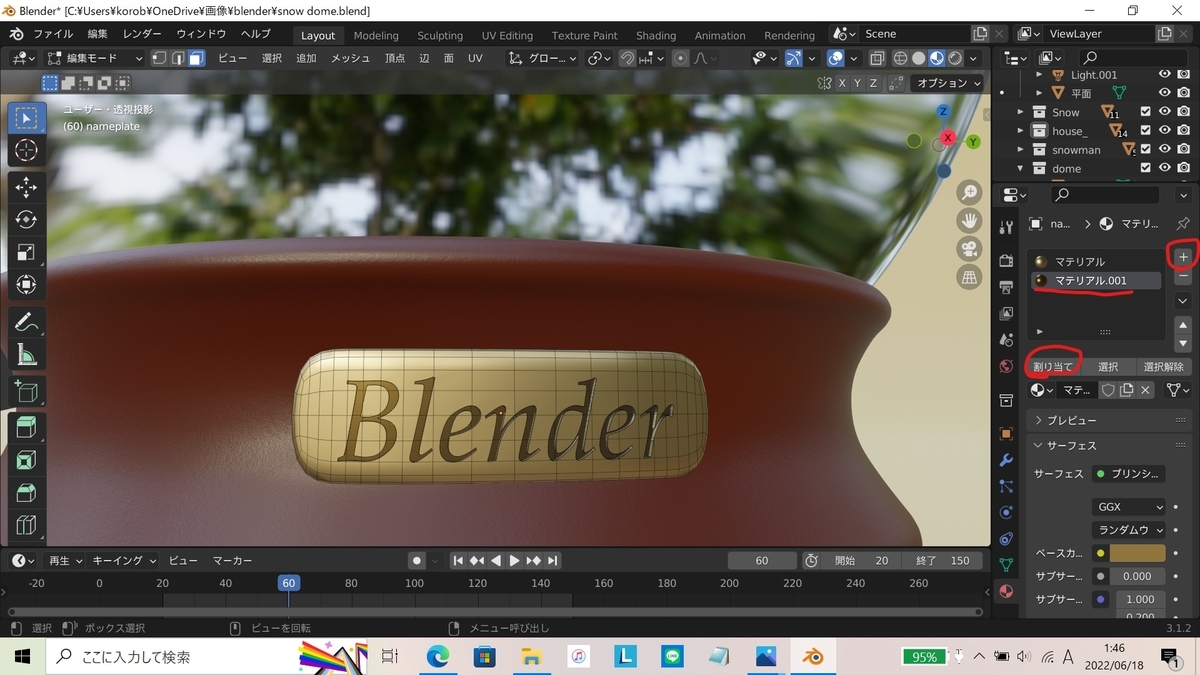Switch perspective/orthographic with grid gizmo
Viewport: 1200px width, 675px height.
click(969, 277)
